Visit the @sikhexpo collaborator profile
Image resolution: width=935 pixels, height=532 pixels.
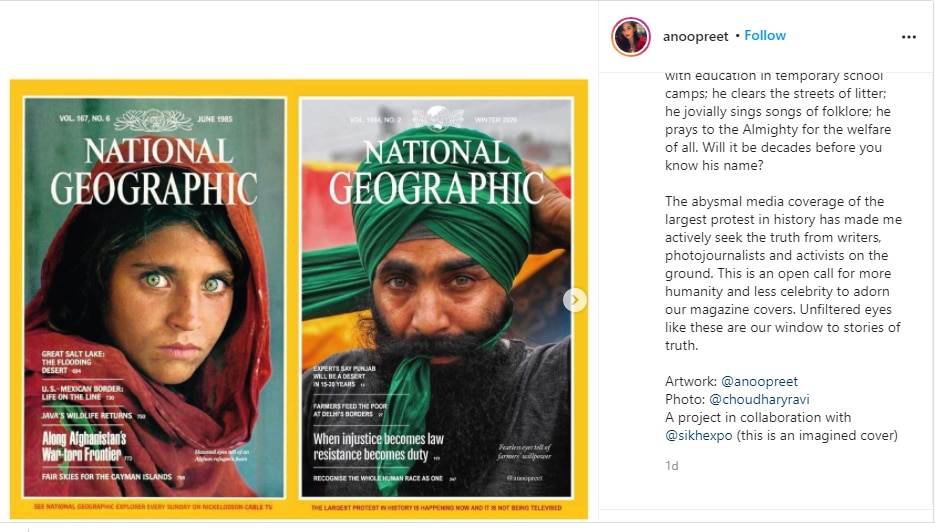pyautogui.click(x=701, y=435)
